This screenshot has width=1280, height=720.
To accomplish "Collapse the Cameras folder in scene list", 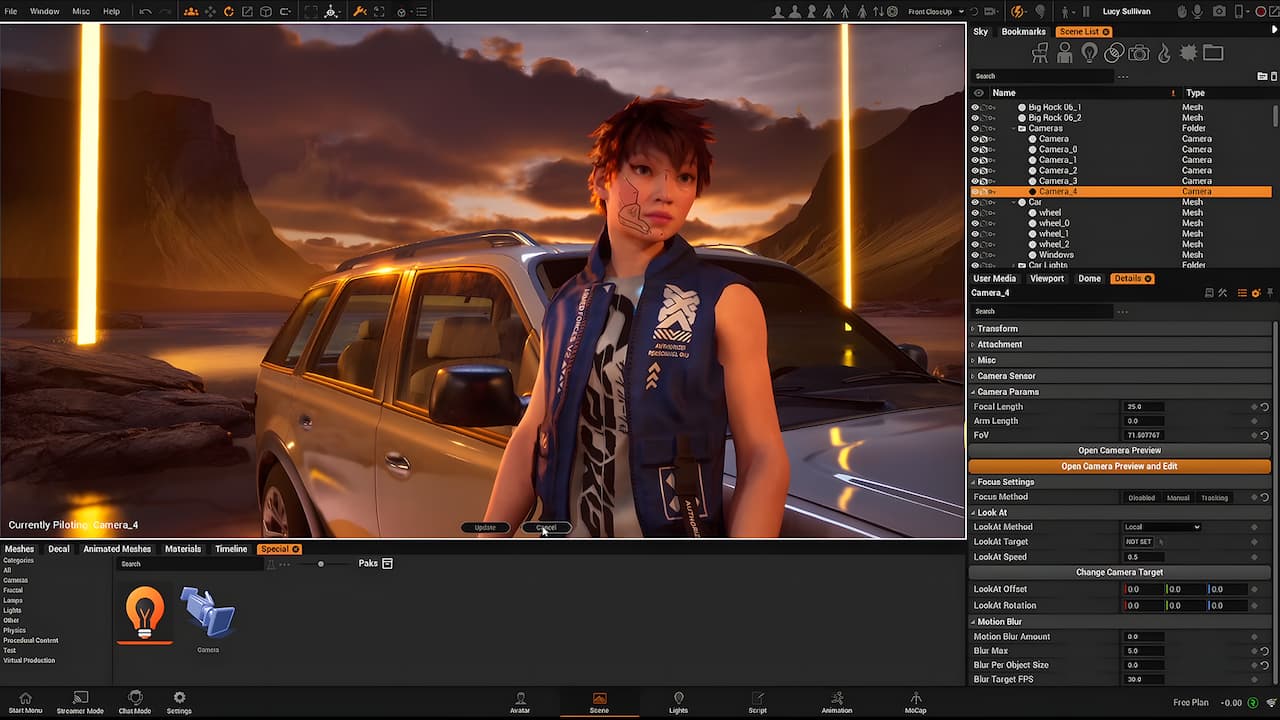I will [1014, 128].
